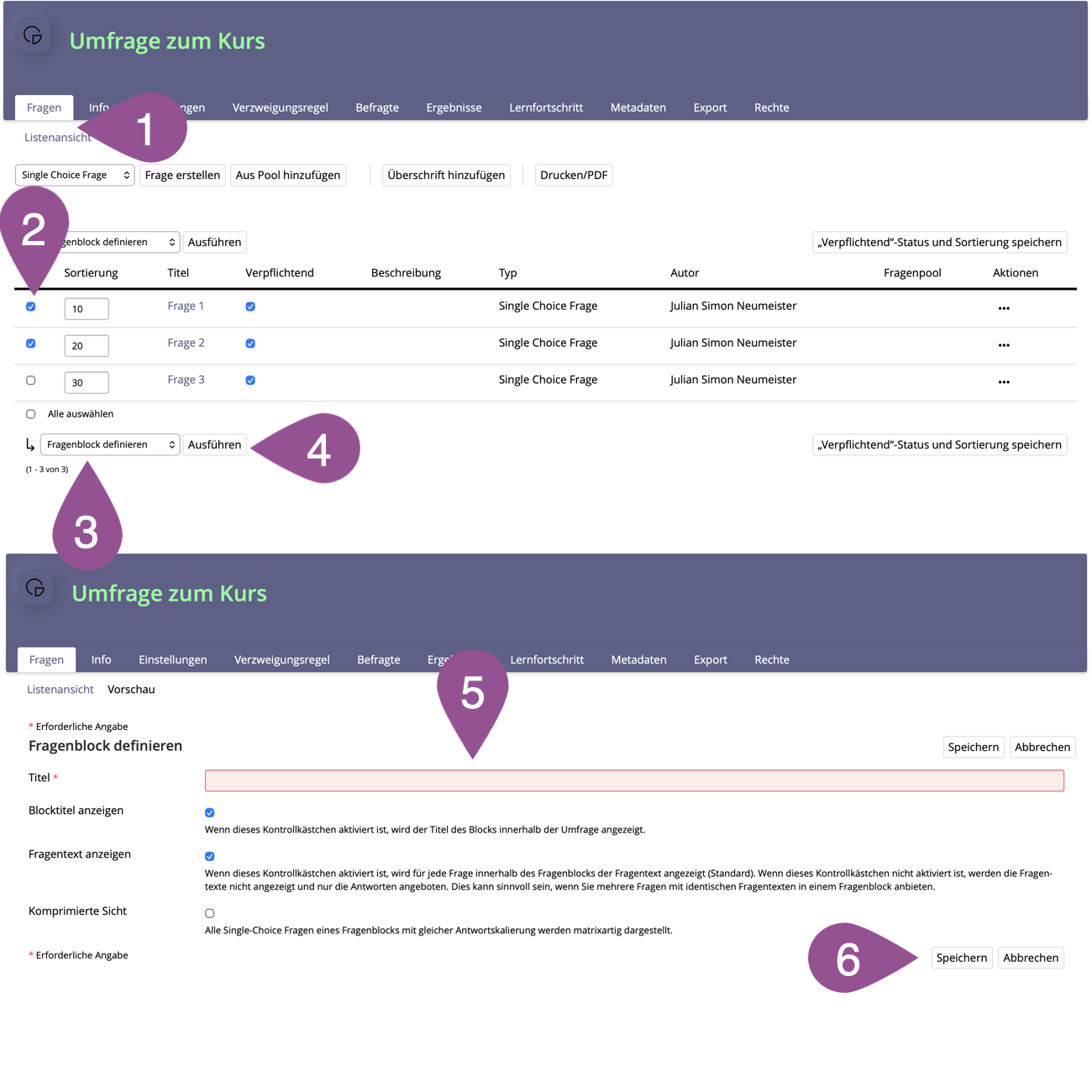Click the survey icon in the top header
The image size is (1092, 1092).
(33, 35)
